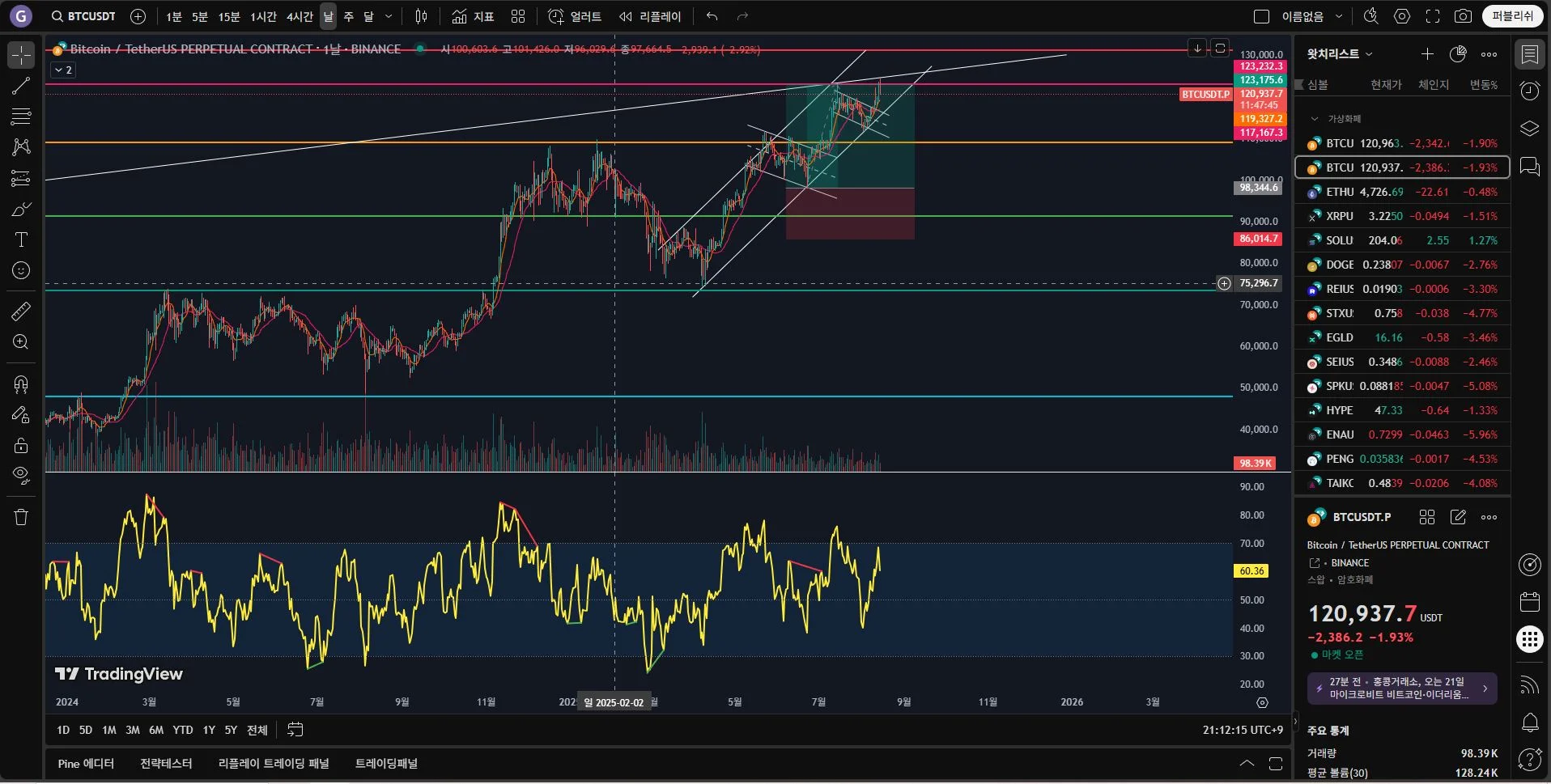Select the crosshair cursor tool

point(21,55)
